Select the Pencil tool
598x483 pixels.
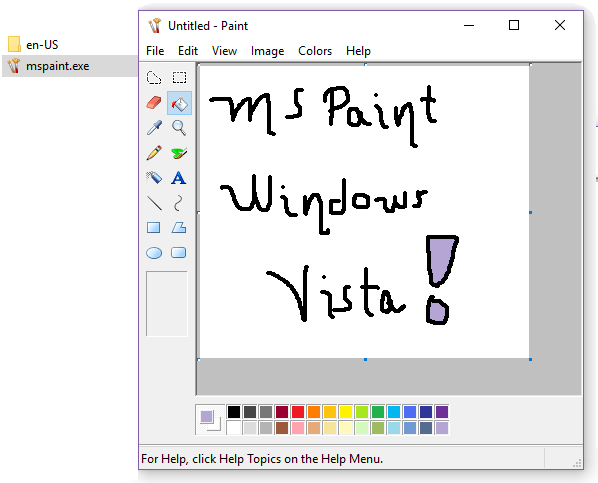coord(154,153)
